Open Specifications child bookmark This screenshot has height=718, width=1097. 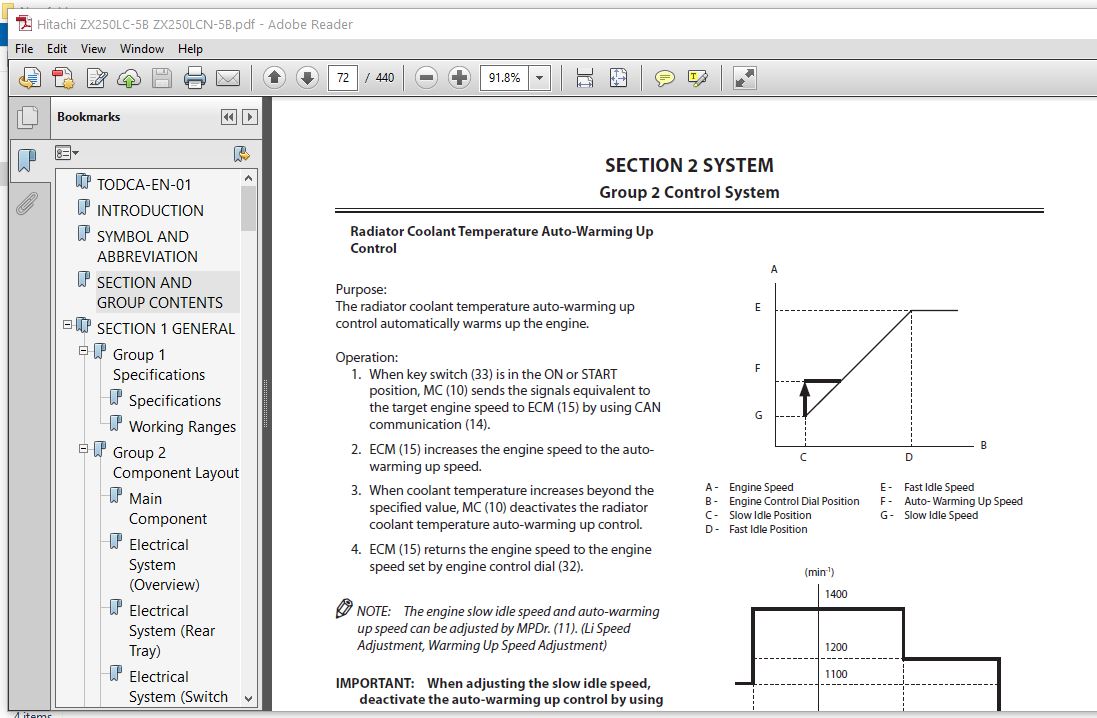175,400
